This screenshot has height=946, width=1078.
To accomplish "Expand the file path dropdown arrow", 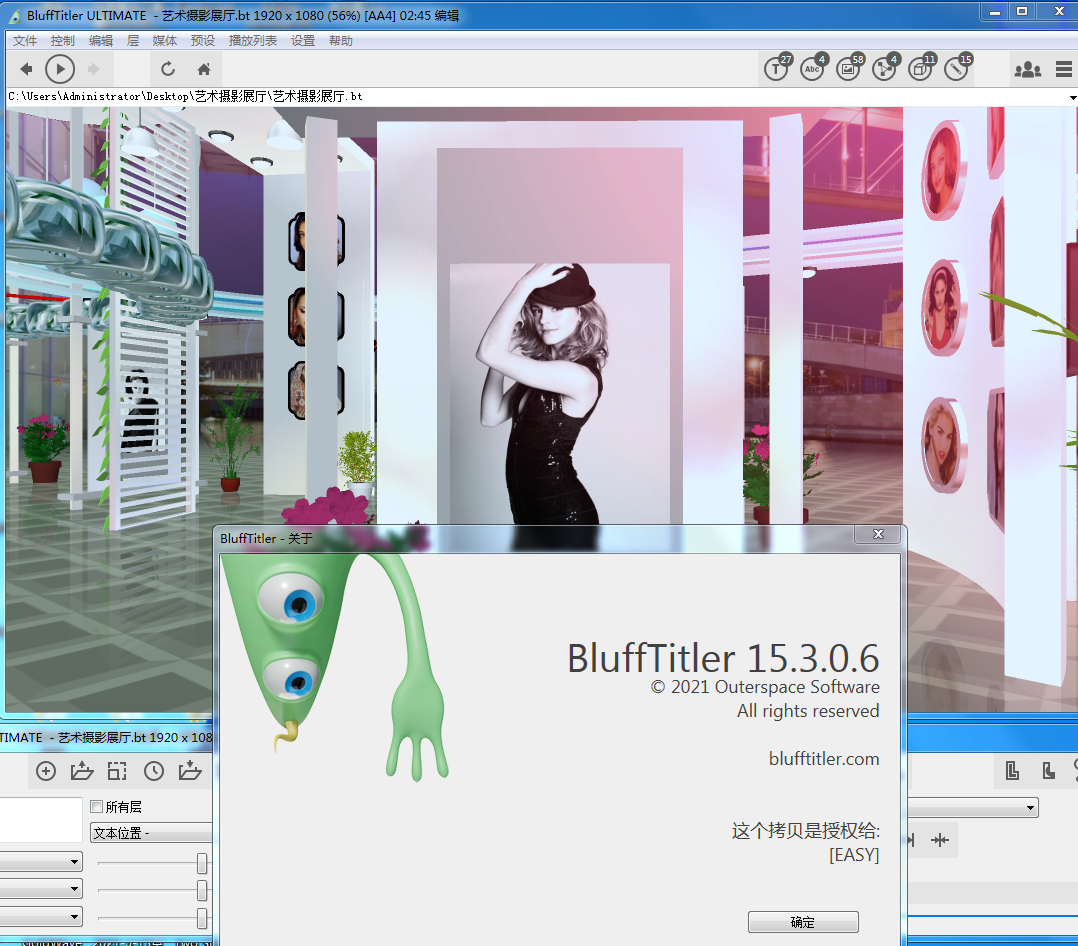I will [1072, 97].
